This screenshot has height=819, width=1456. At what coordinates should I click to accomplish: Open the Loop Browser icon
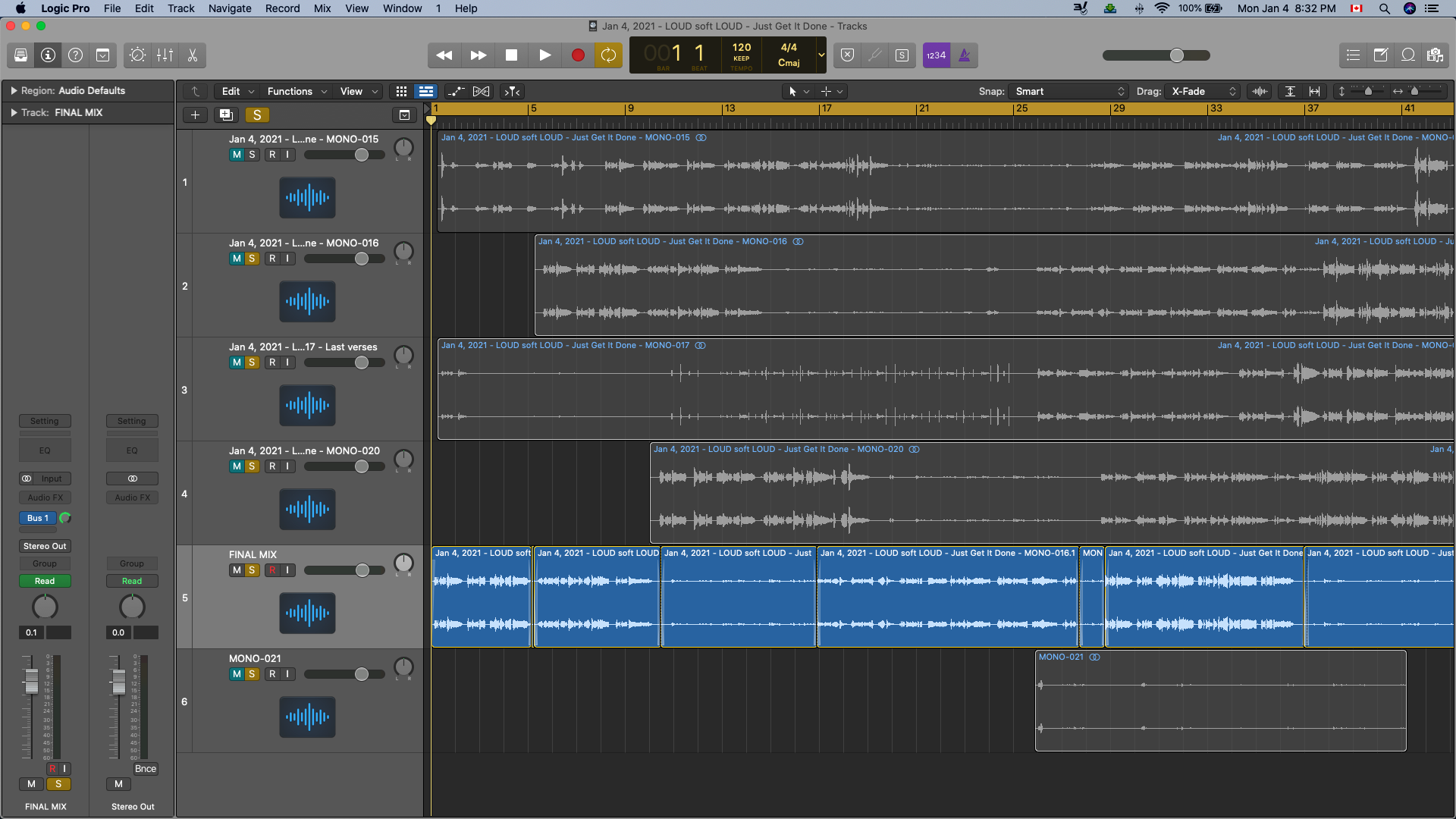coord(1407,55)
